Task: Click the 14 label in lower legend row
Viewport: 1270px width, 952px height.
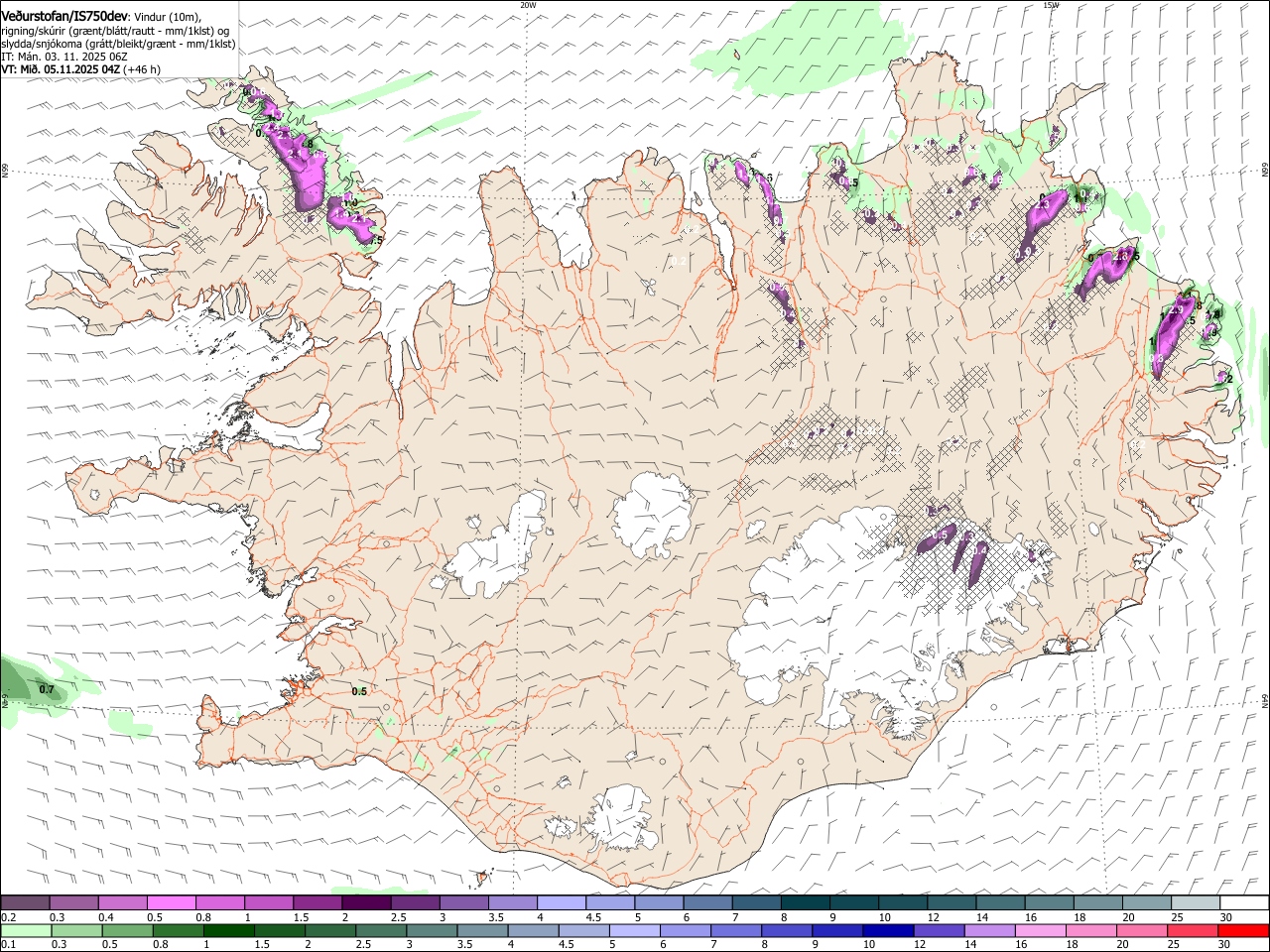Action: click(970, 945)
